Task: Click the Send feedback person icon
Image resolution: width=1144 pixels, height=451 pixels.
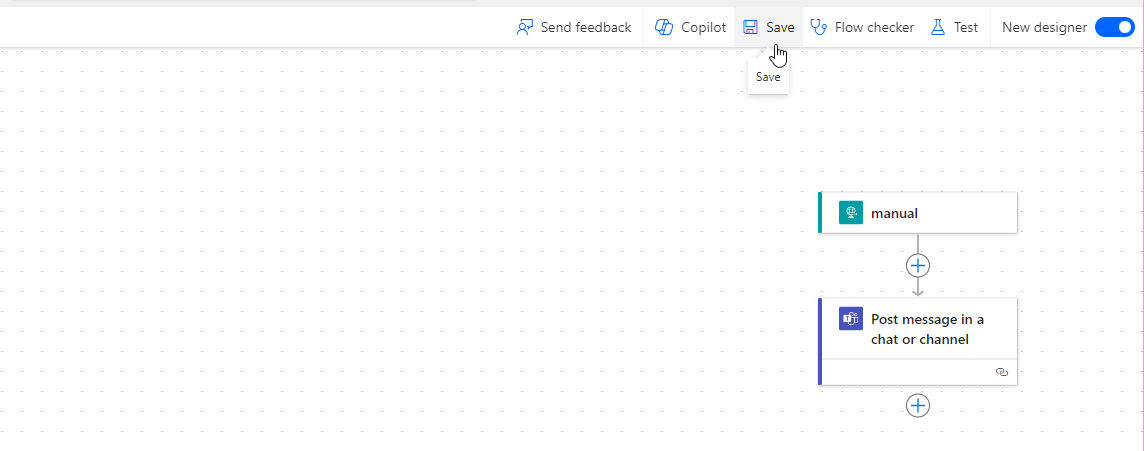Action: click(x=525, y=27)
